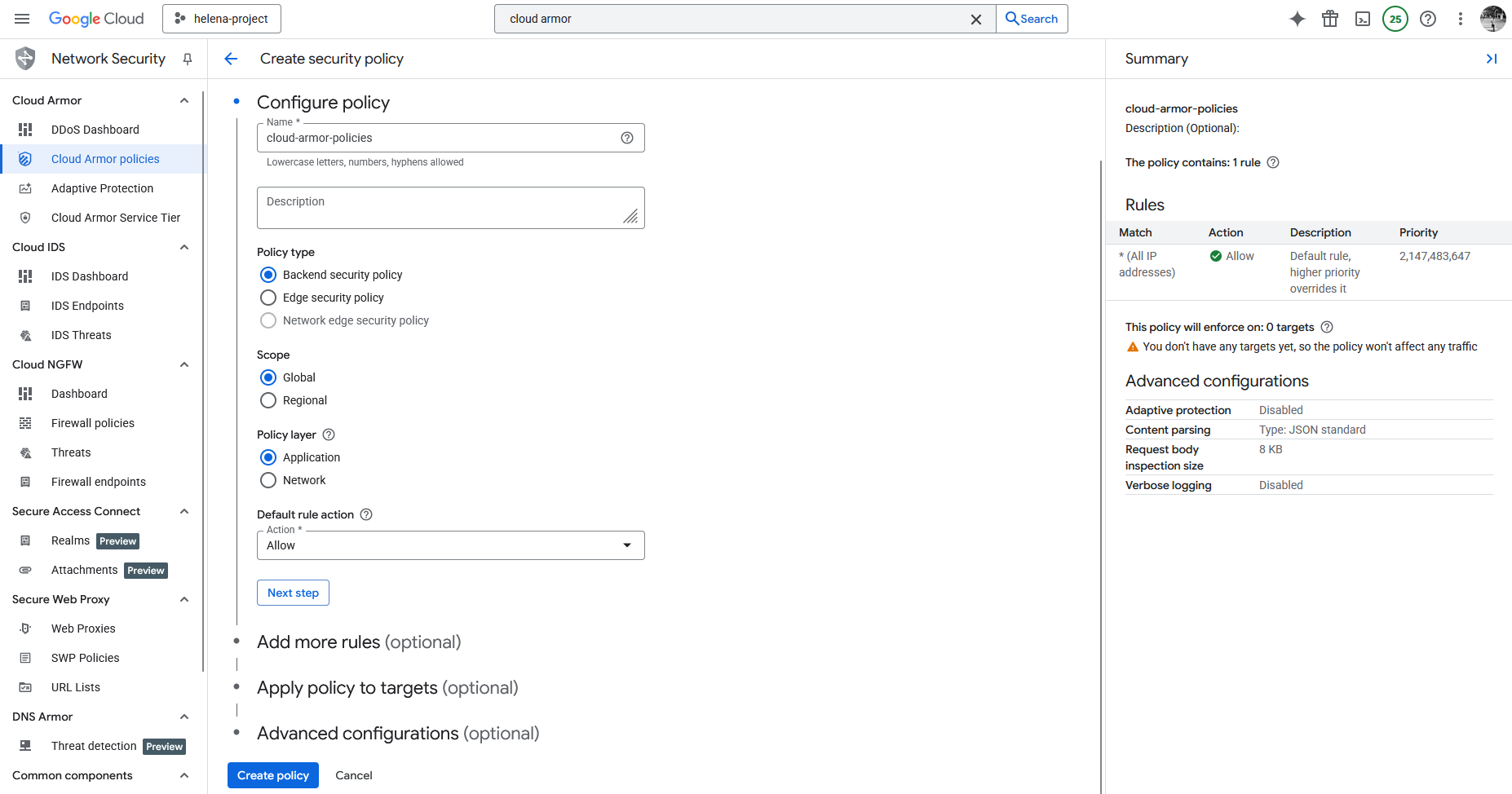Collapse the Summary panel

pos(1491,59)
